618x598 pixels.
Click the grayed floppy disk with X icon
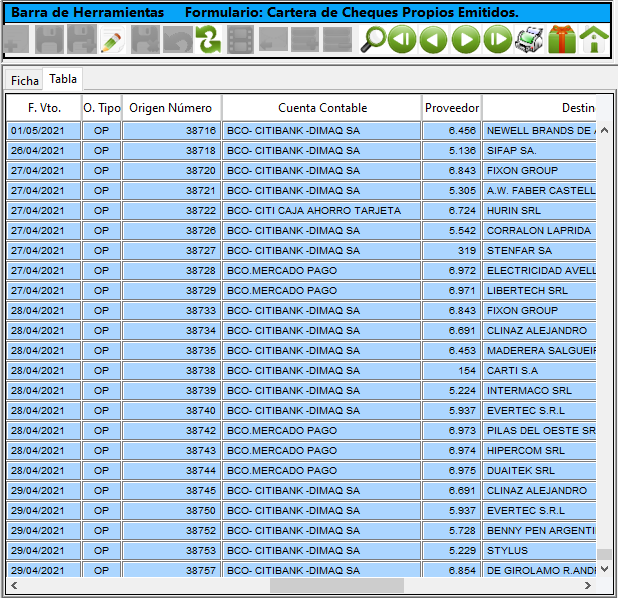(145, 39)
